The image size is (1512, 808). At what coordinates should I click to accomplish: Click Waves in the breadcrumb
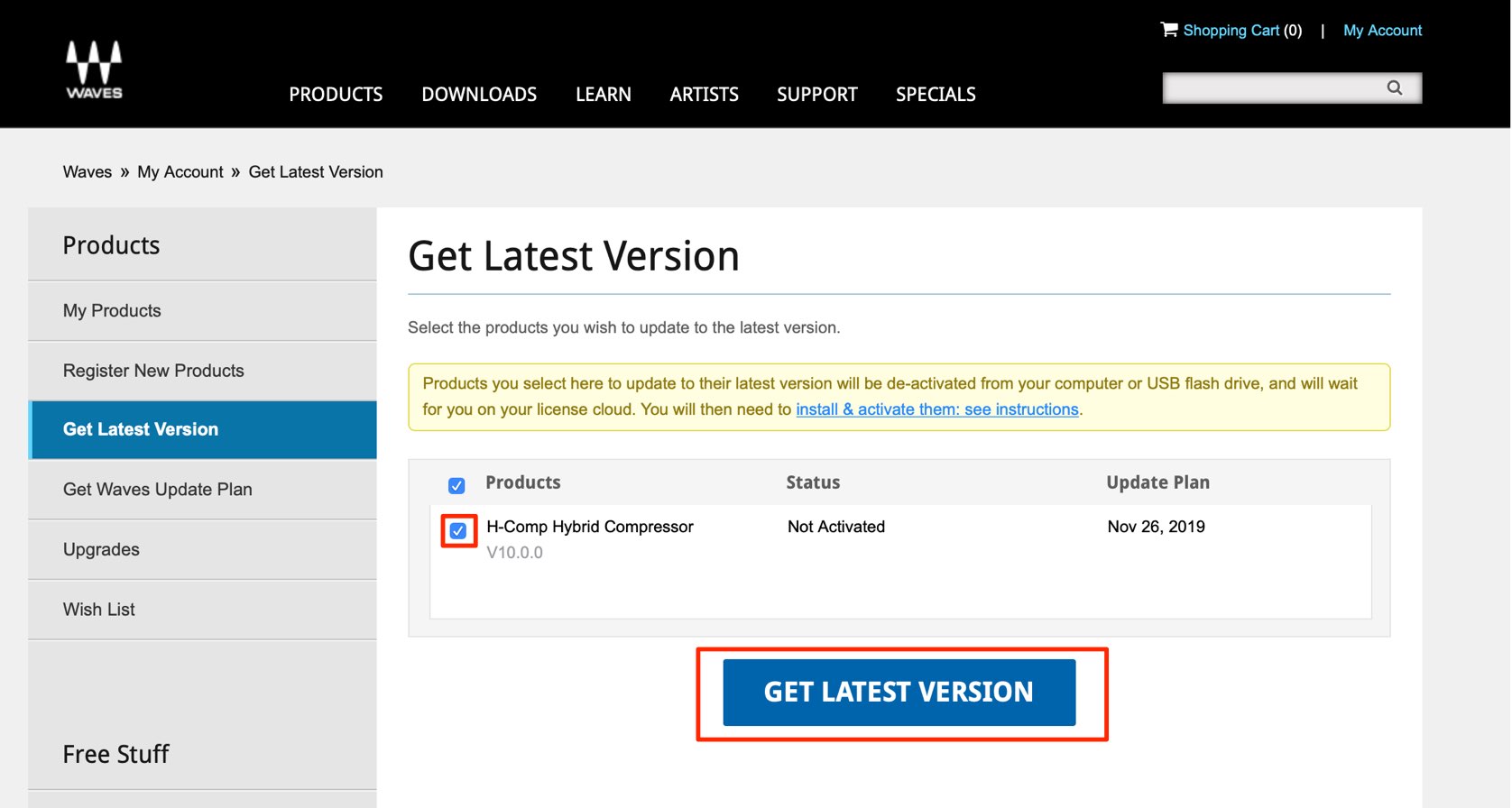coord(88,172)
